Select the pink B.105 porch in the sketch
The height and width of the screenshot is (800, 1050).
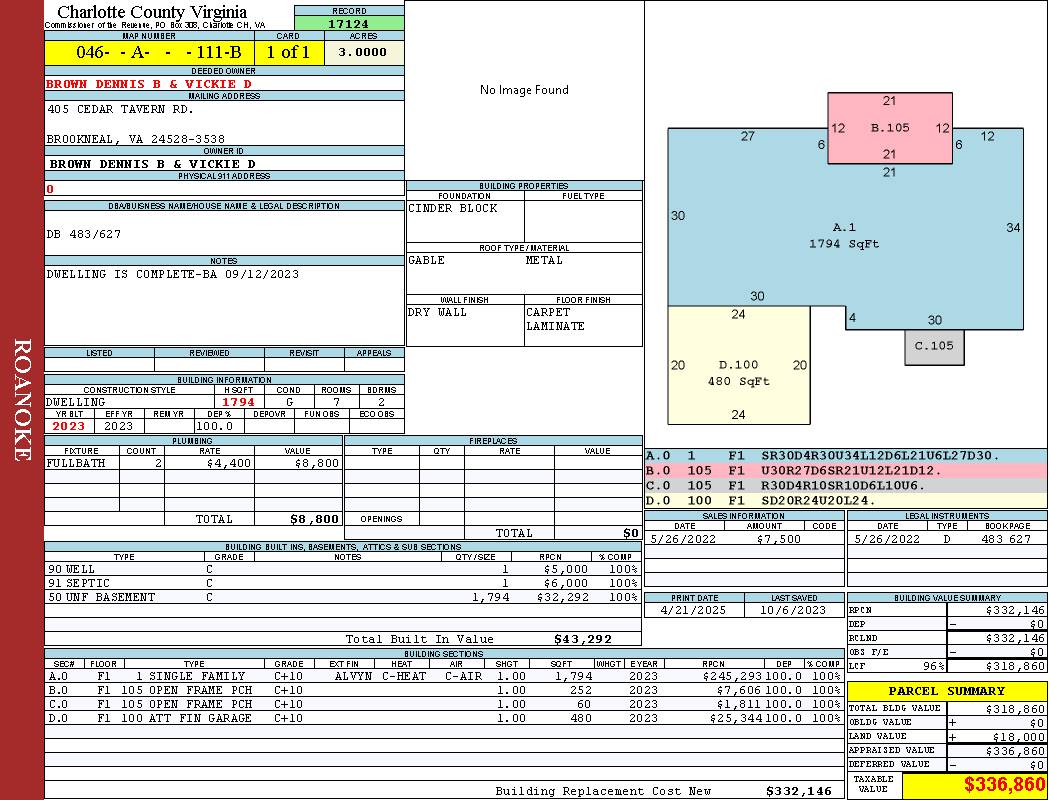[x=889, y=128]
